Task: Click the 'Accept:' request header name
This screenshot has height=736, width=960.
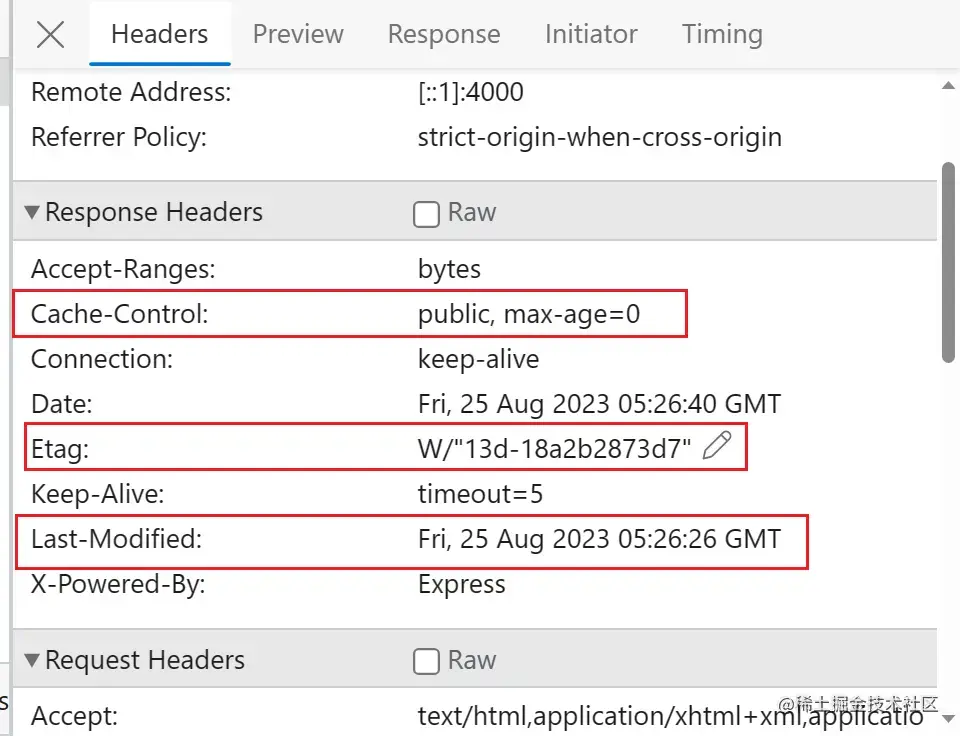Action: click(x=74, y=716)
